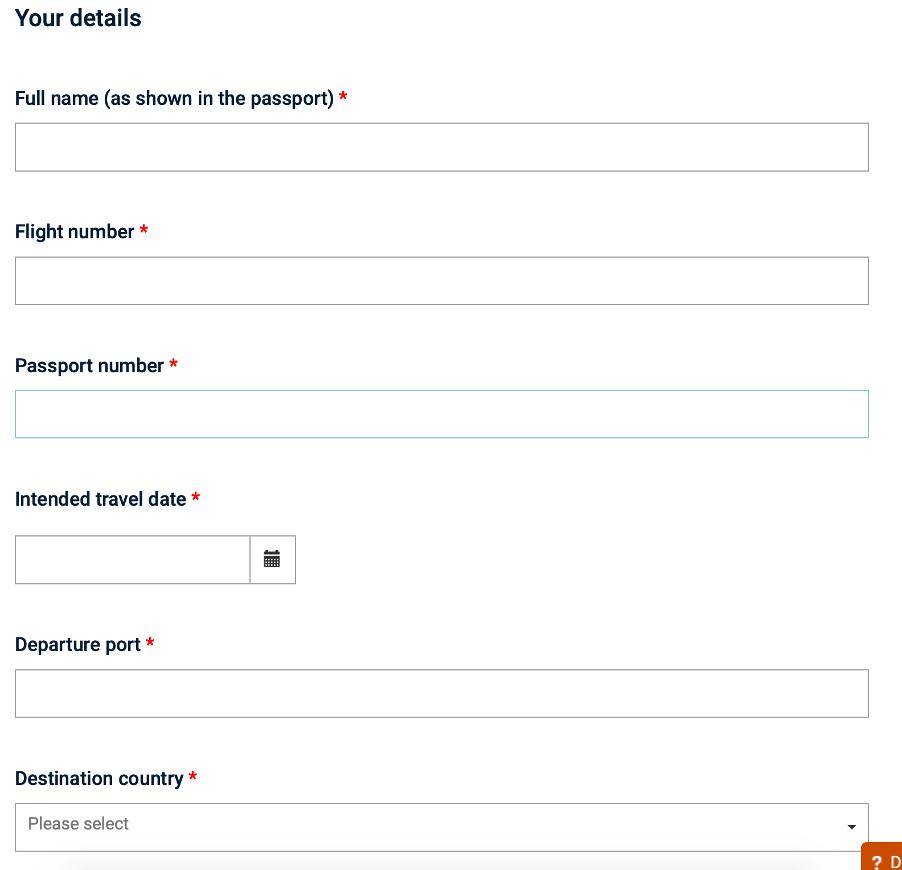The width and height of the screenshot is (902, 870).
Task: Focus the Departure port text field
Action: [x=441, y=694]
